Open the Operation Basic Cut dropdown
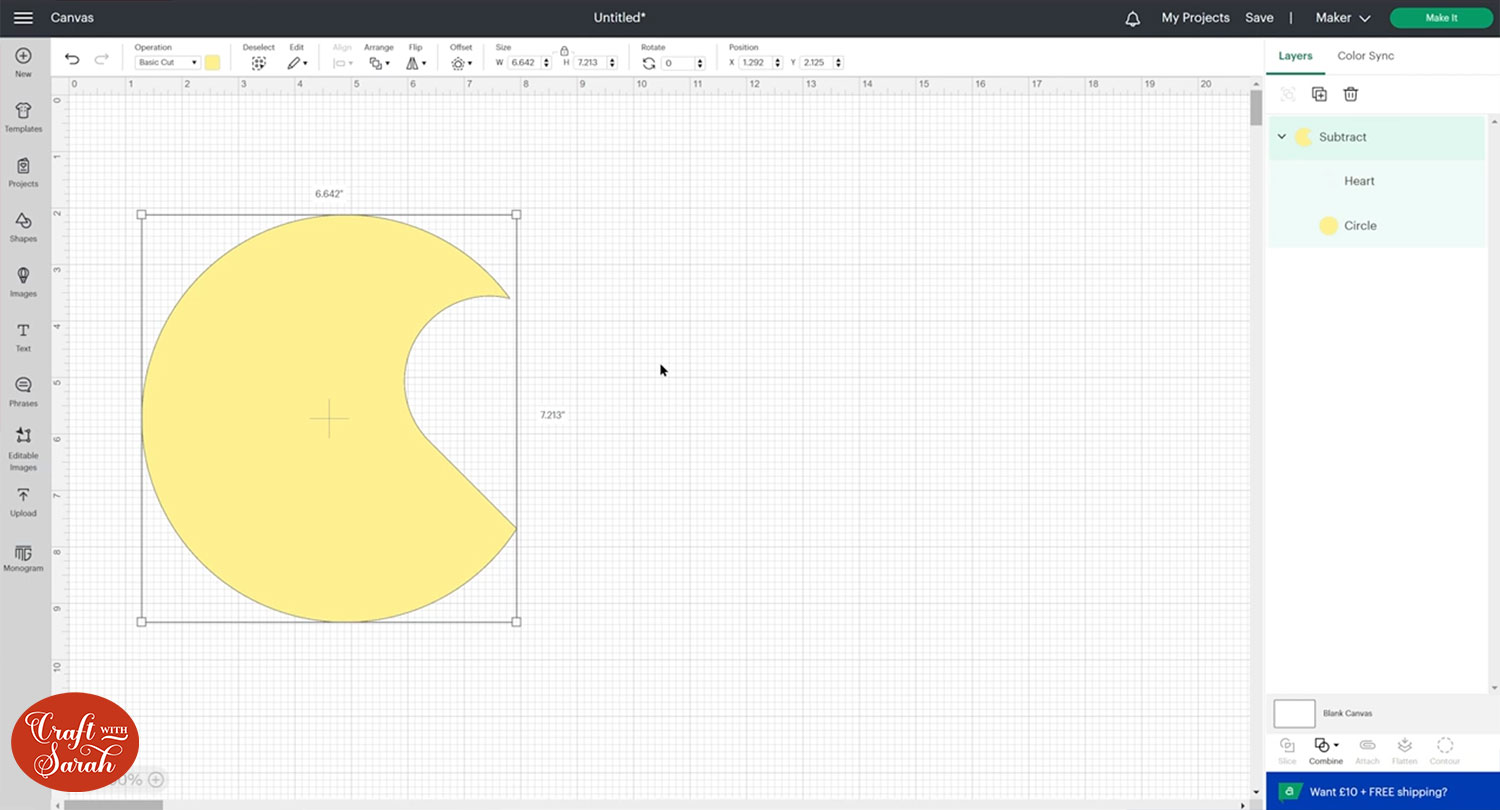Screen dimensions: 1500x810 tap(167, 63)
